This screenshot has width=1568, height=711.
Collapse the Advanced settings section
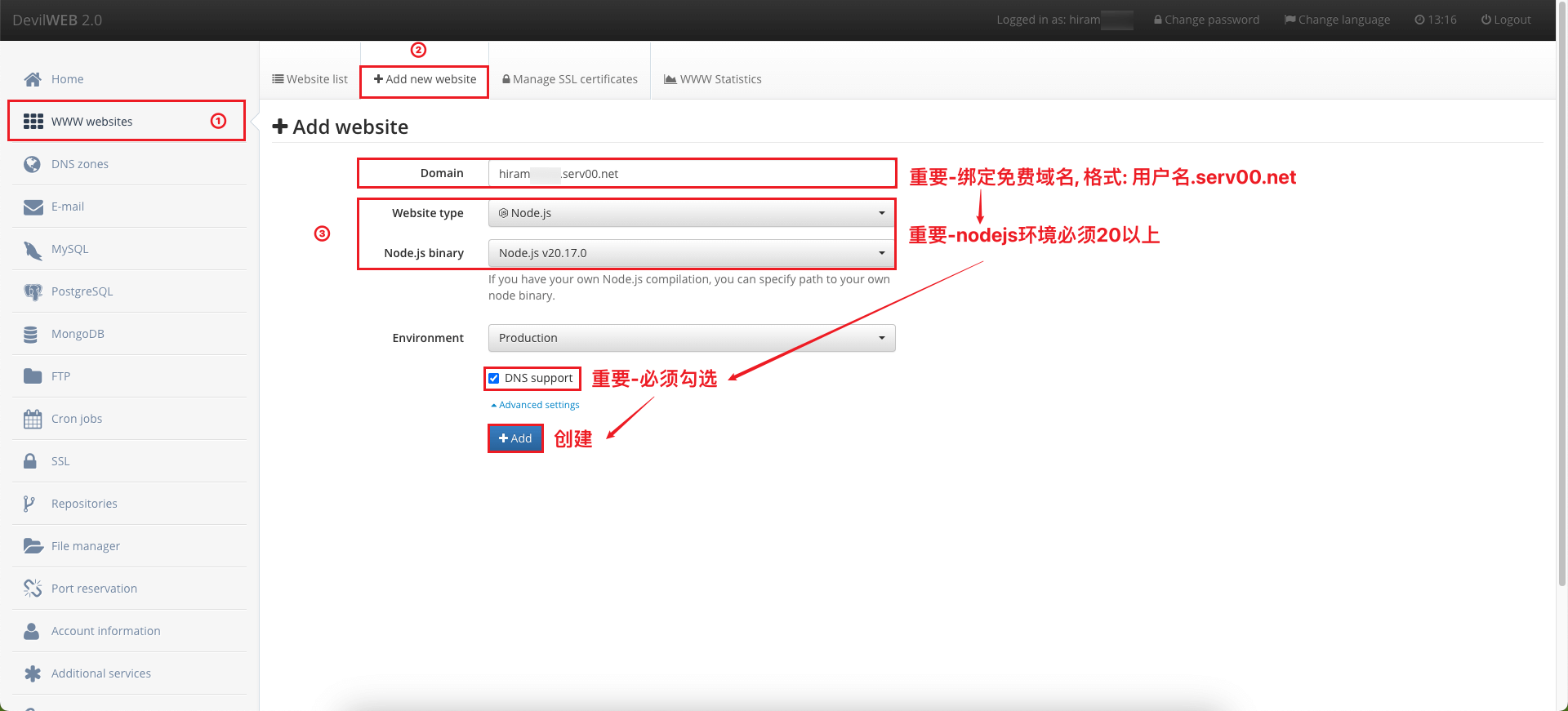(535, 405)
